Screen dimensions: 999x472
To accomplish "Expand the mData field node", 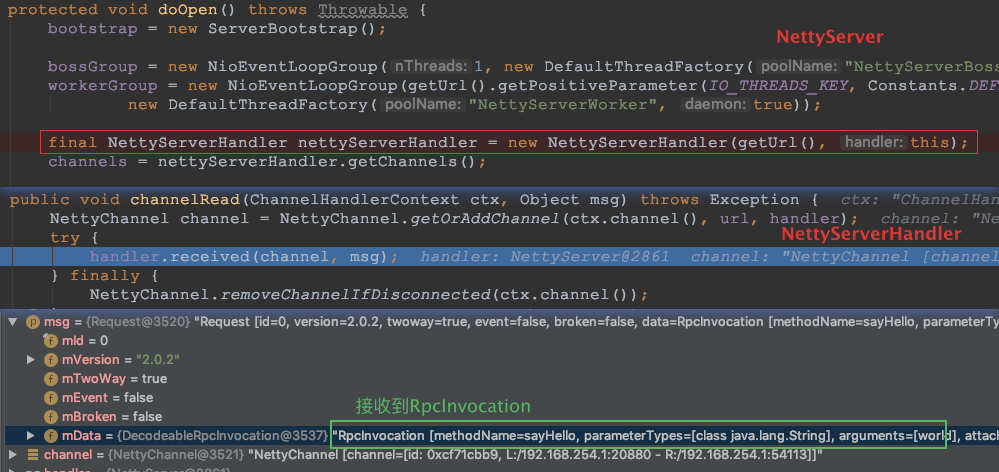I will pyautogui.click(x=31, y=436).
